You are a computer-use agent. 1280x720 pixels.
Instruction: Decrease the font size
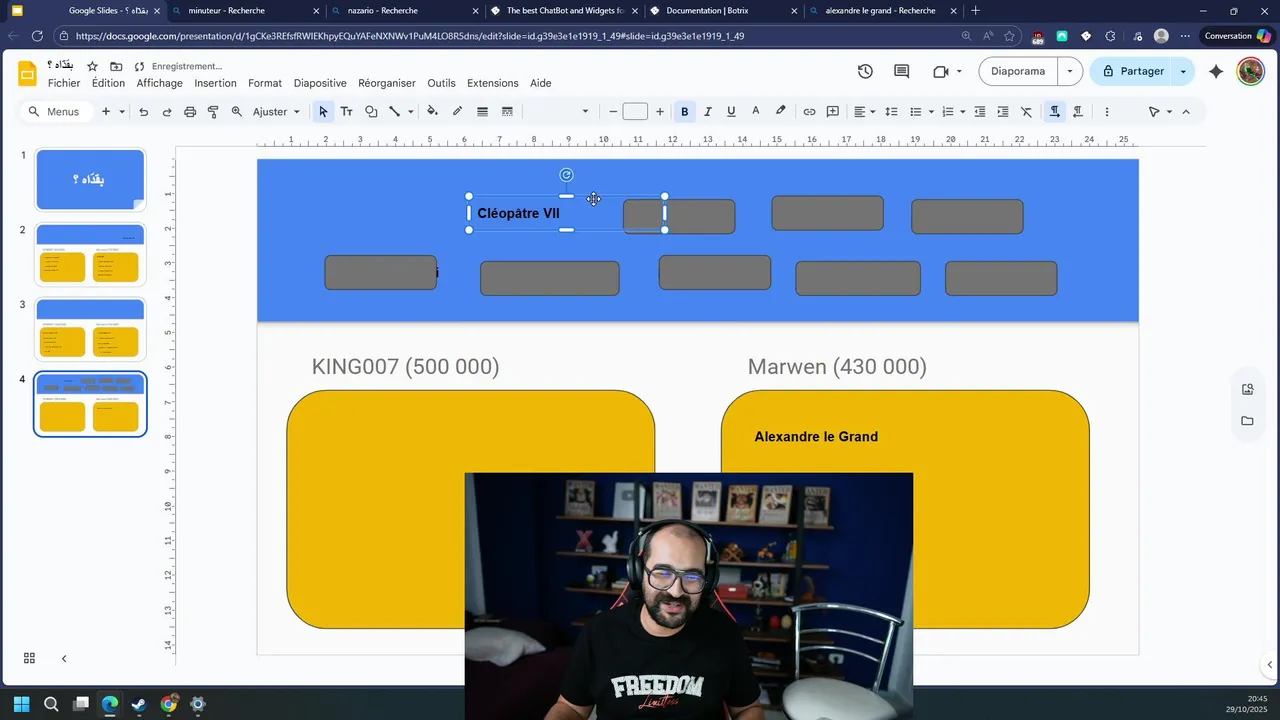pyautogui.click(x=613, y=112)
